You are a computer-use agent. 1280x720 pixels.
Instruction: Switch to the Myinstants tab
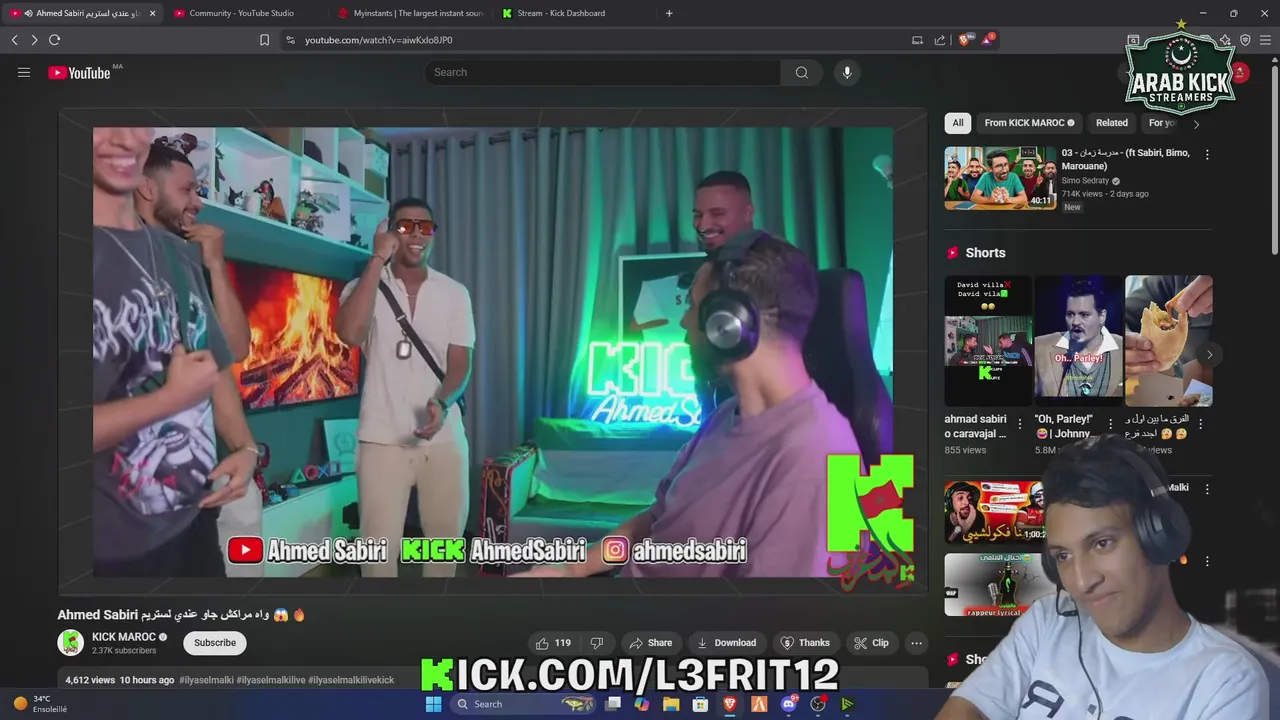coord(410,13)
